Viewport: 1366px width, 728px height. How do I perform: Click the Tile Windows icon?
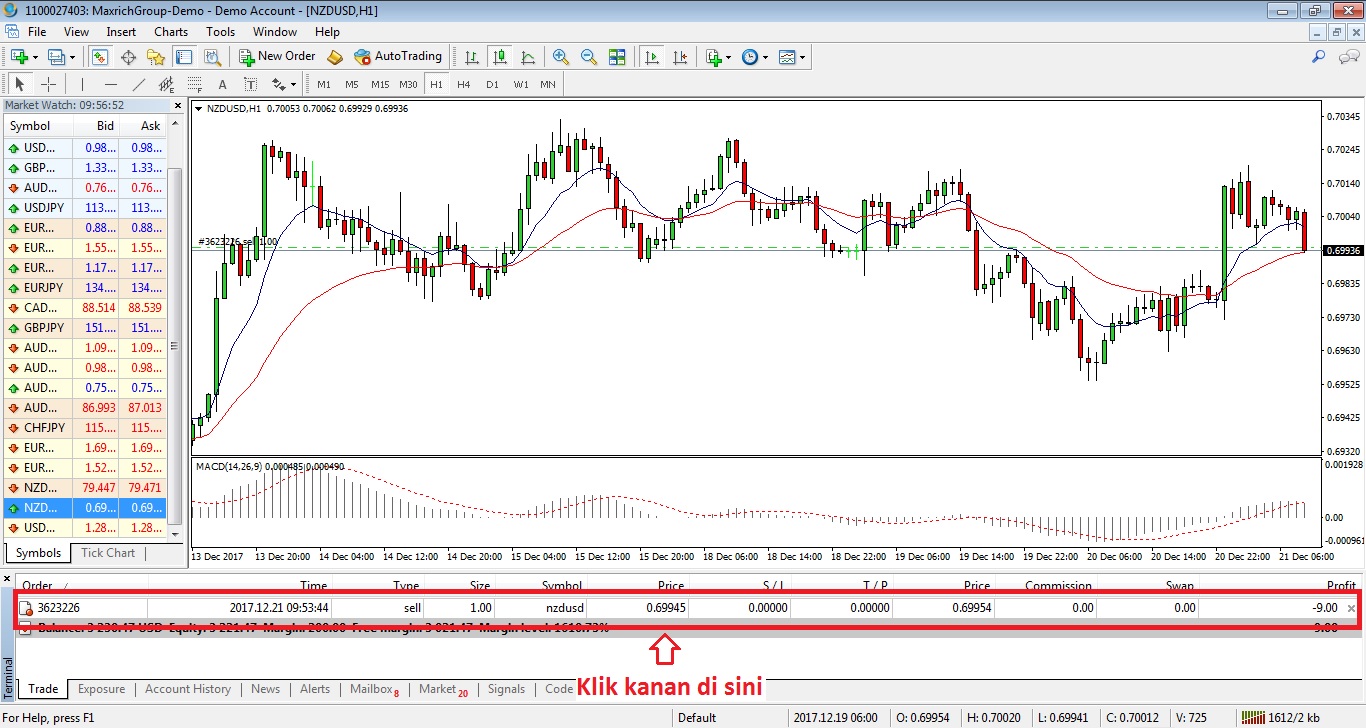click(x=617, y=57)
